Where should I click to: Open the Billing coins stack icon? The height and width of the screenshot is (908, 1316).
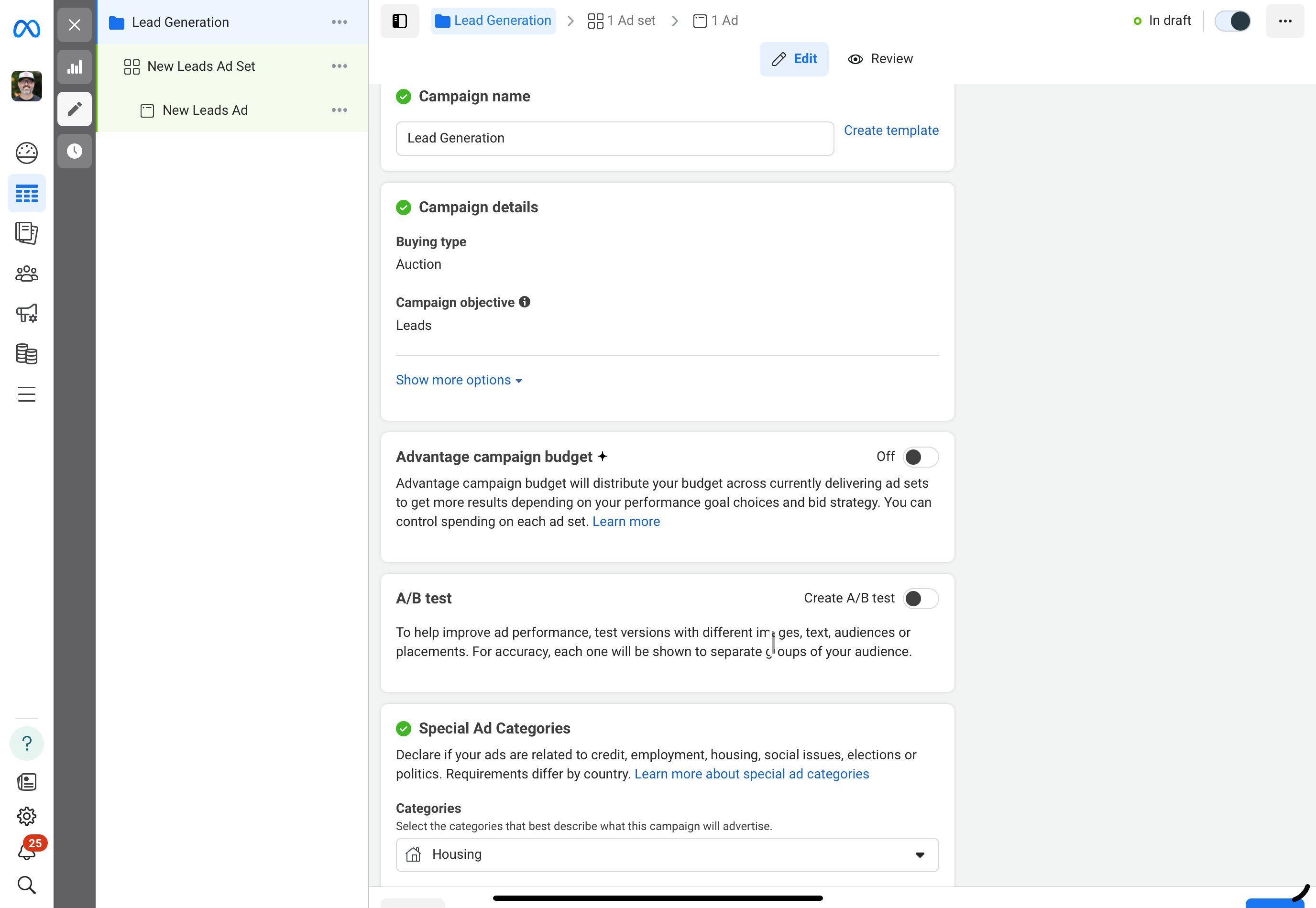point(26,354)
